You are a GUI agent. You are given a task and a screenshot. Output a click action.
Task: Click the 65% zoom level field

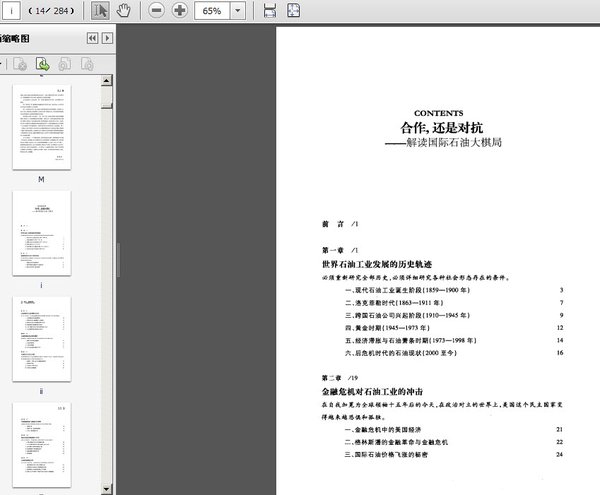[213, 11]
